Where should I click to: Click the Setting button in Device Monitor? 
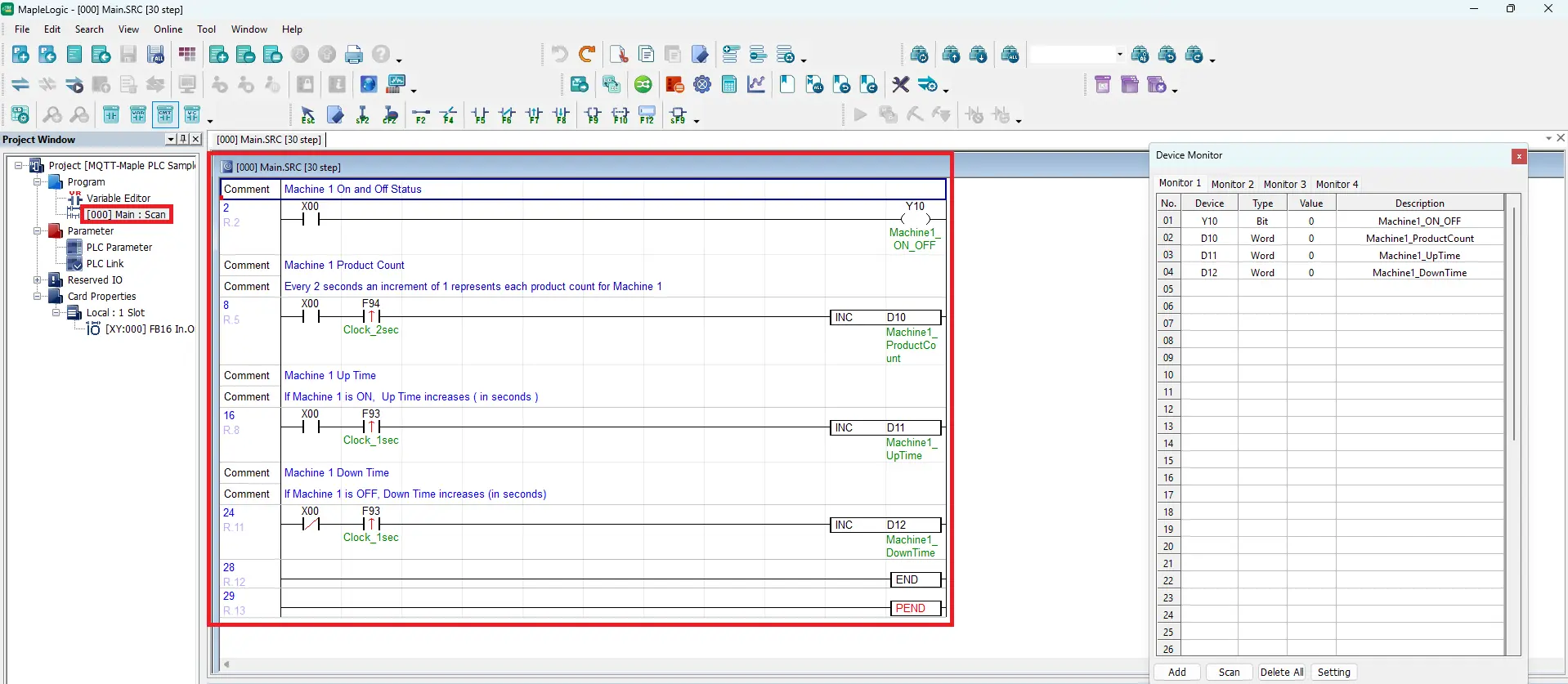tap(1333, 672)
